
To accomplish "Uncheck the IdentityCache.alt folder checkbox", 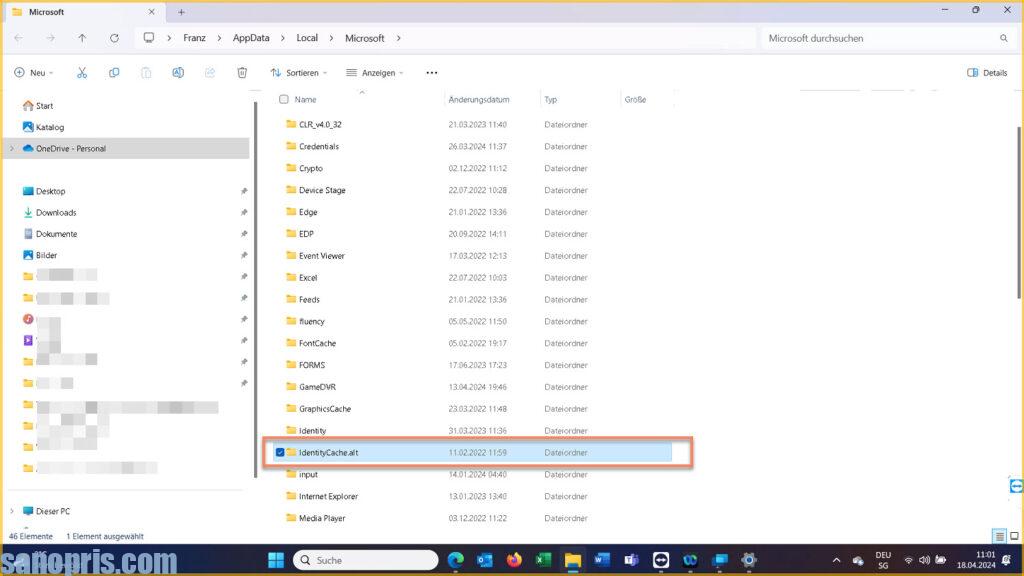I will click(x=280, y=453).
